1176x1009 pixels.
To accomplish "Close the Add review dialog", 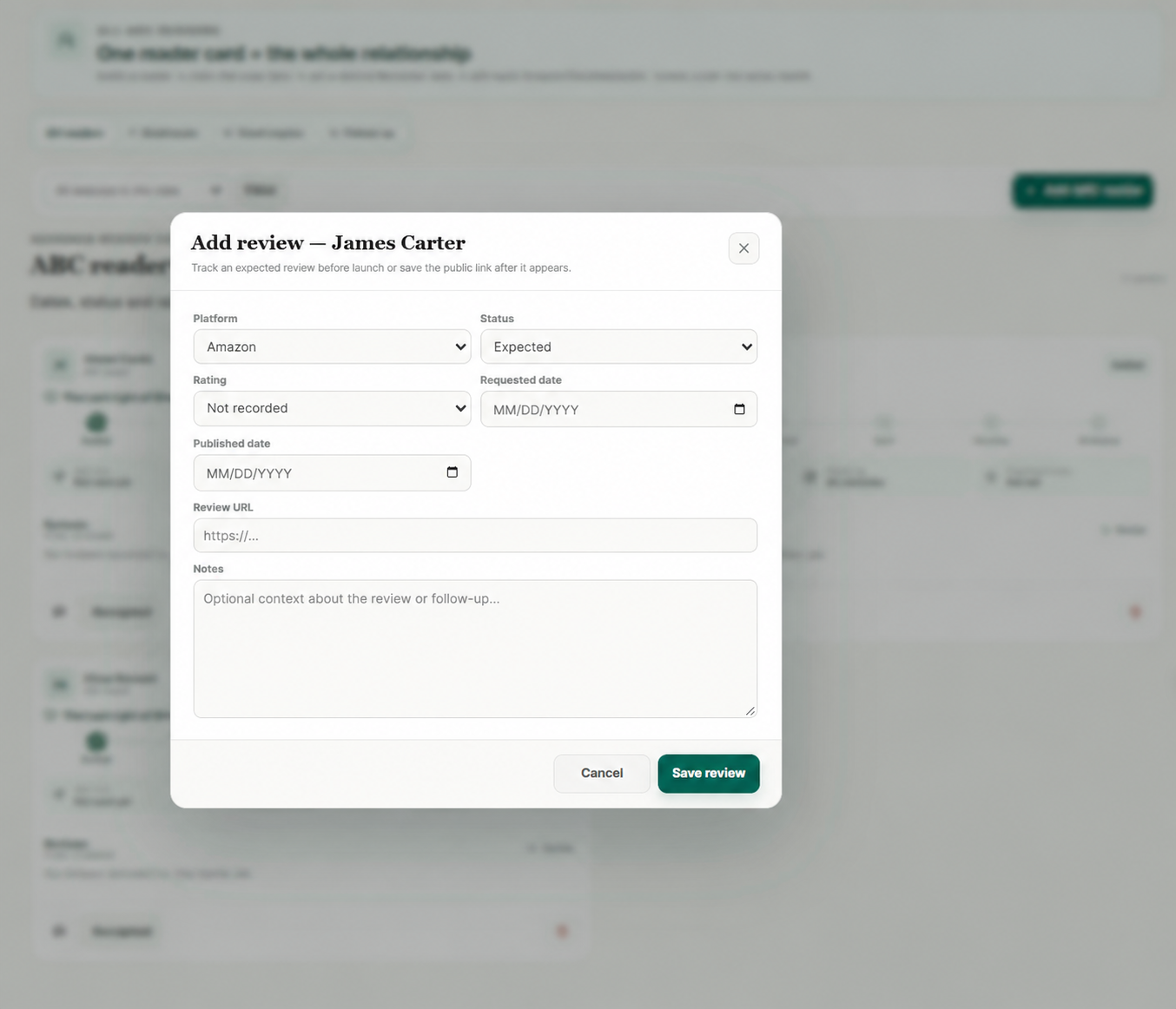I will click(743, 248).
